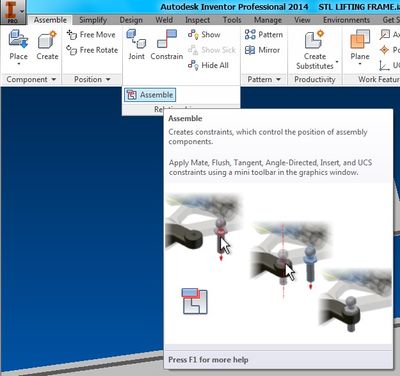Viewport: 400px width, 376px height.
Task: Click the Place component tool
Action: [x=18, y=44]
